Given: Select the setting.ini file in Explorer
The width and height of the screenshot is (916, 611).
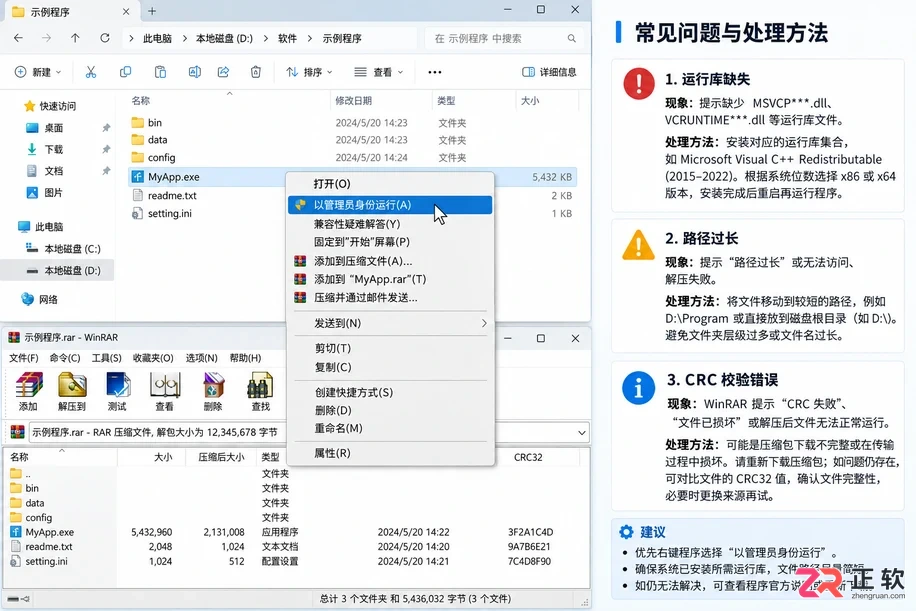Looking at the screenshot, I should click(x=169, y=213).
